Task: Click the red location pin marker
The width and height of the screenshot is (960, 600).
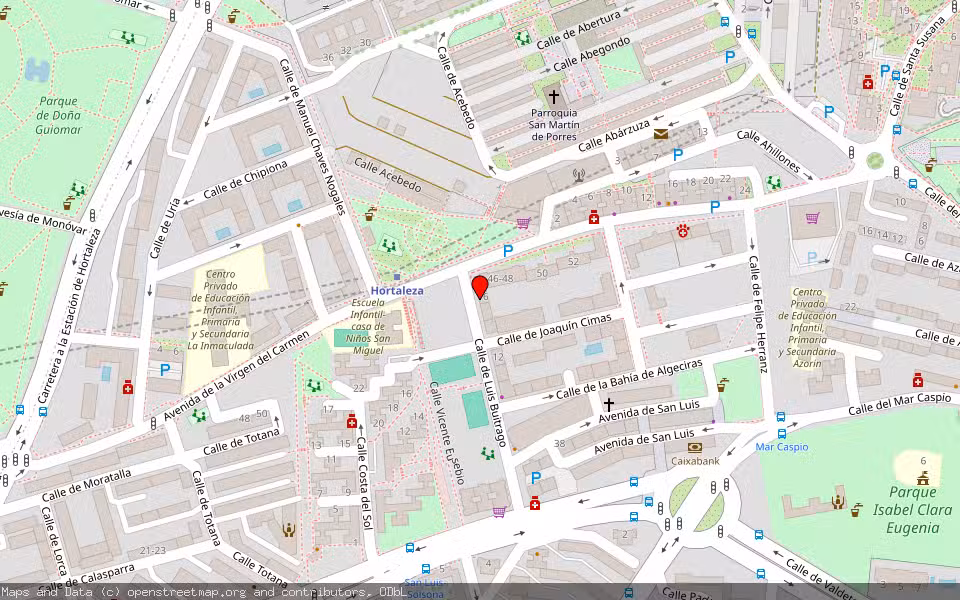Action: (480, 287)
